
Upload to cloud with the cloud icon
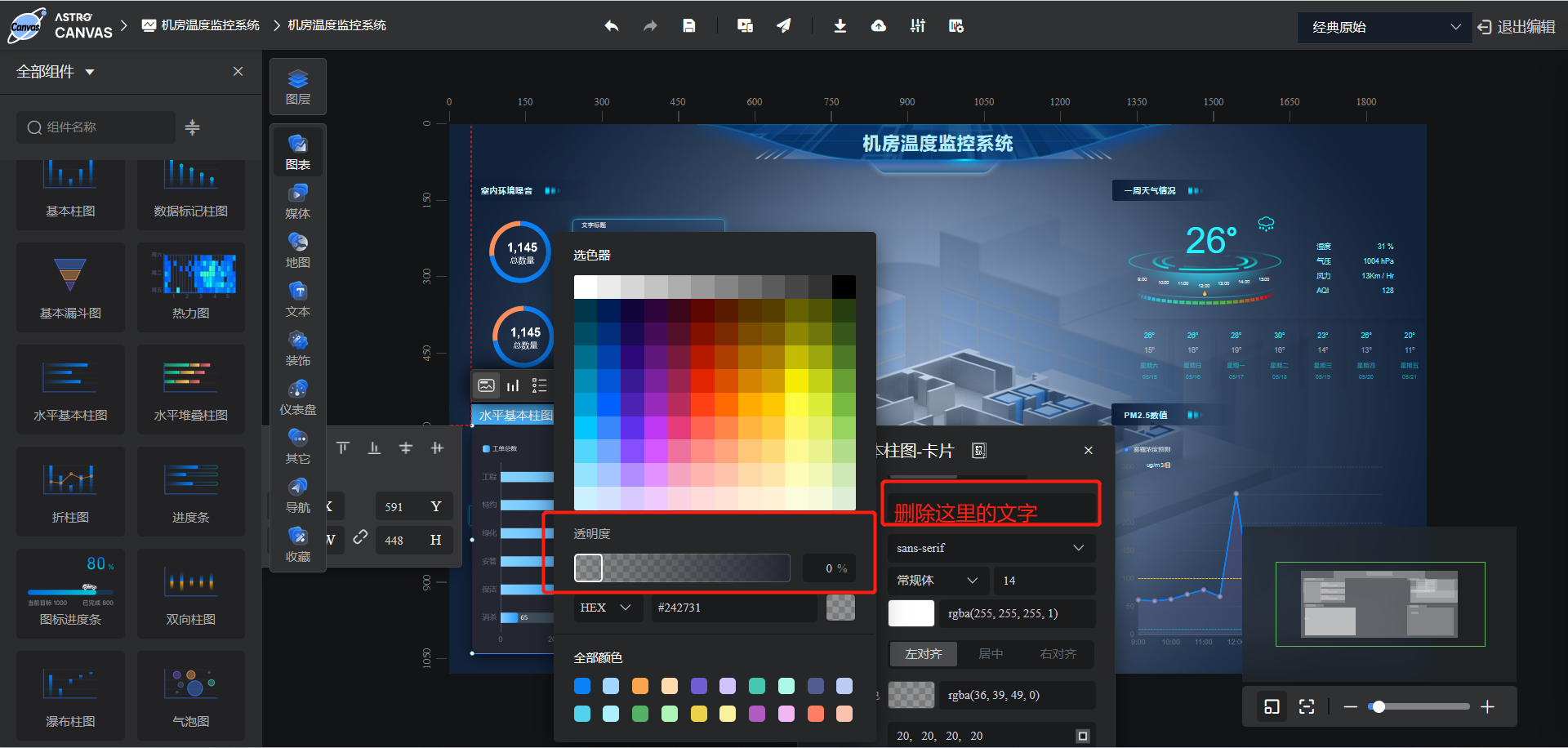[878, 25]
